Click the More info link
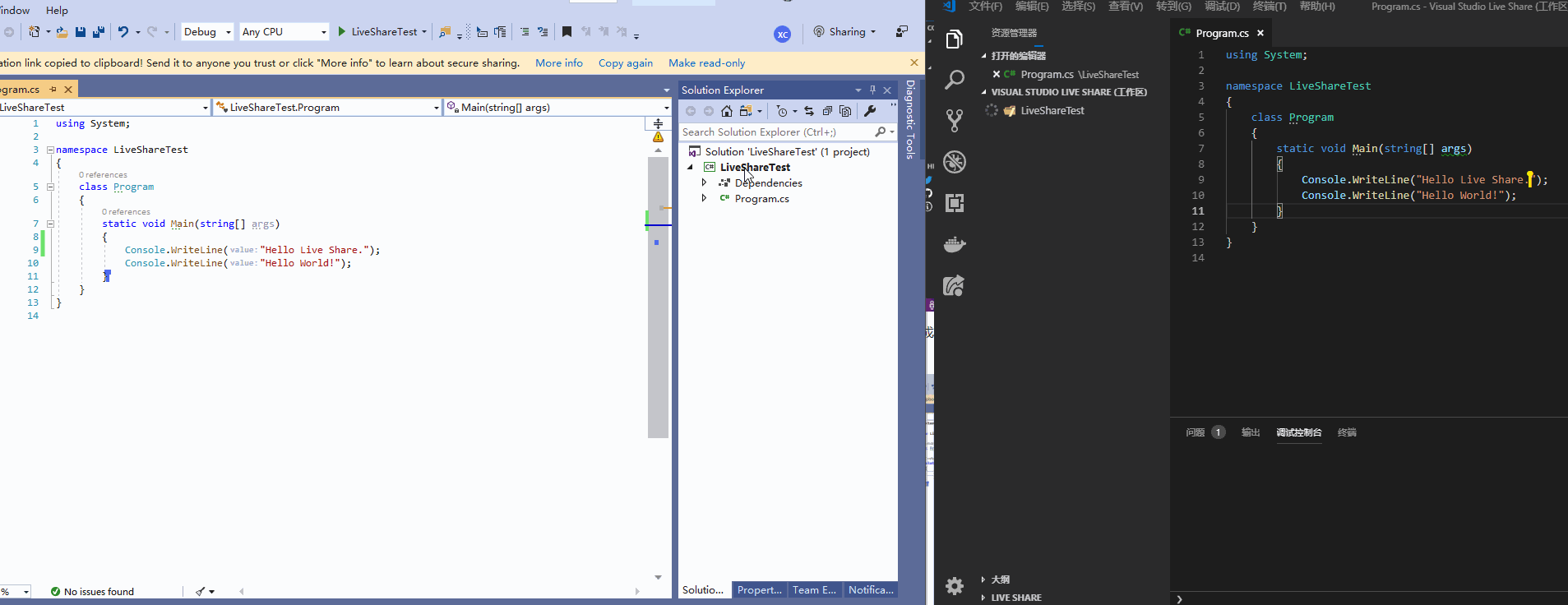 pyautogui.click(x=559, y=63)
